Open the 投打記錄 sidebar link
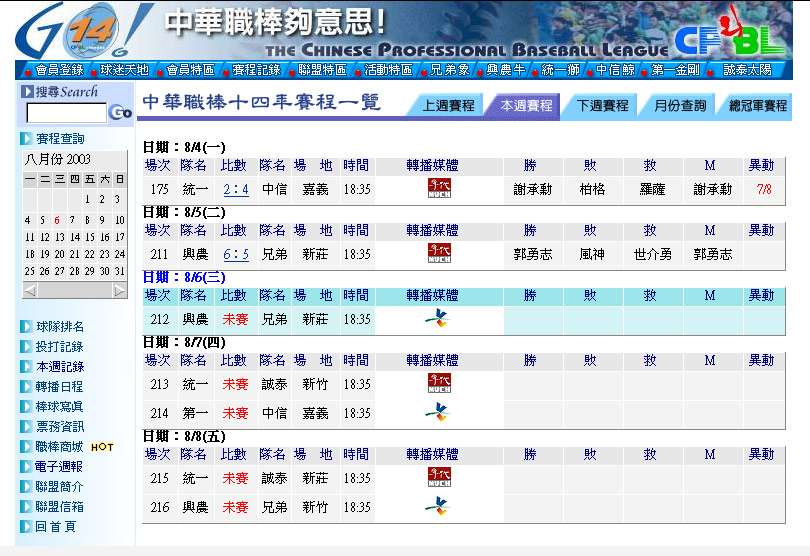Viewport: 810px width, 556px height. click(60, 347)
